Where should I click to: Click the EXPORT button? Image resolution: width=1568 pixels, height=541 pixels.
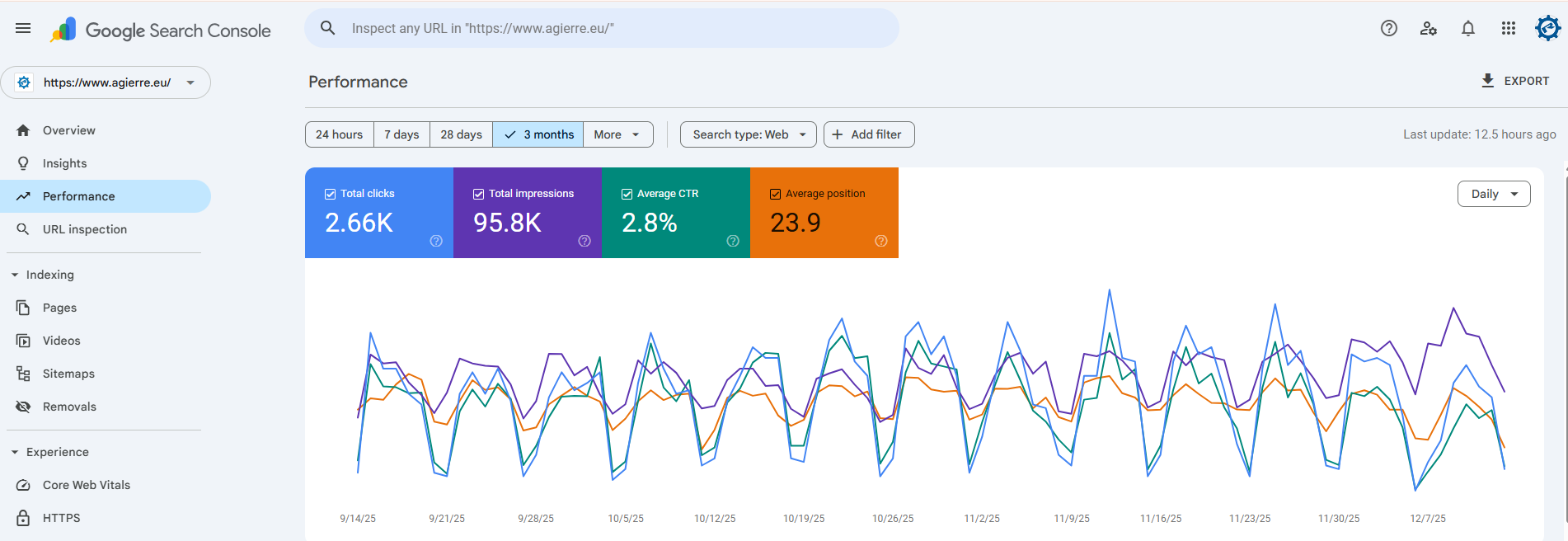[x=1515, y=81]
